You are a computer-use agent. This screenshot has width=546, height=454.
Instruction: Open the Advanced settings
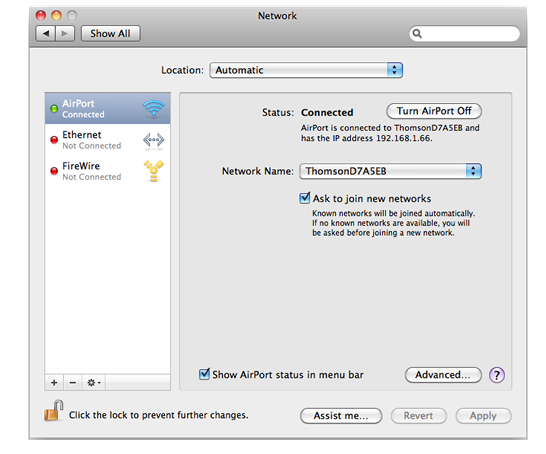pyautogui.click(x=443, y=375)
